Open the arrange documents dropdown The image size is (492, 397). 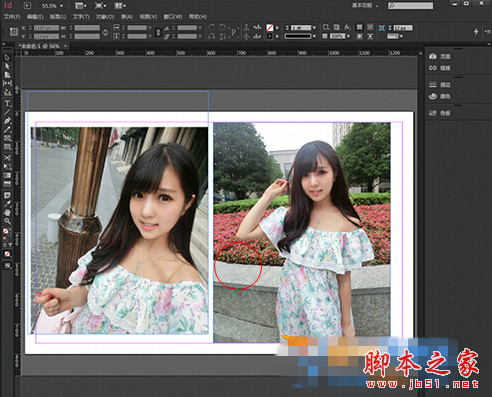pos(120,6)
